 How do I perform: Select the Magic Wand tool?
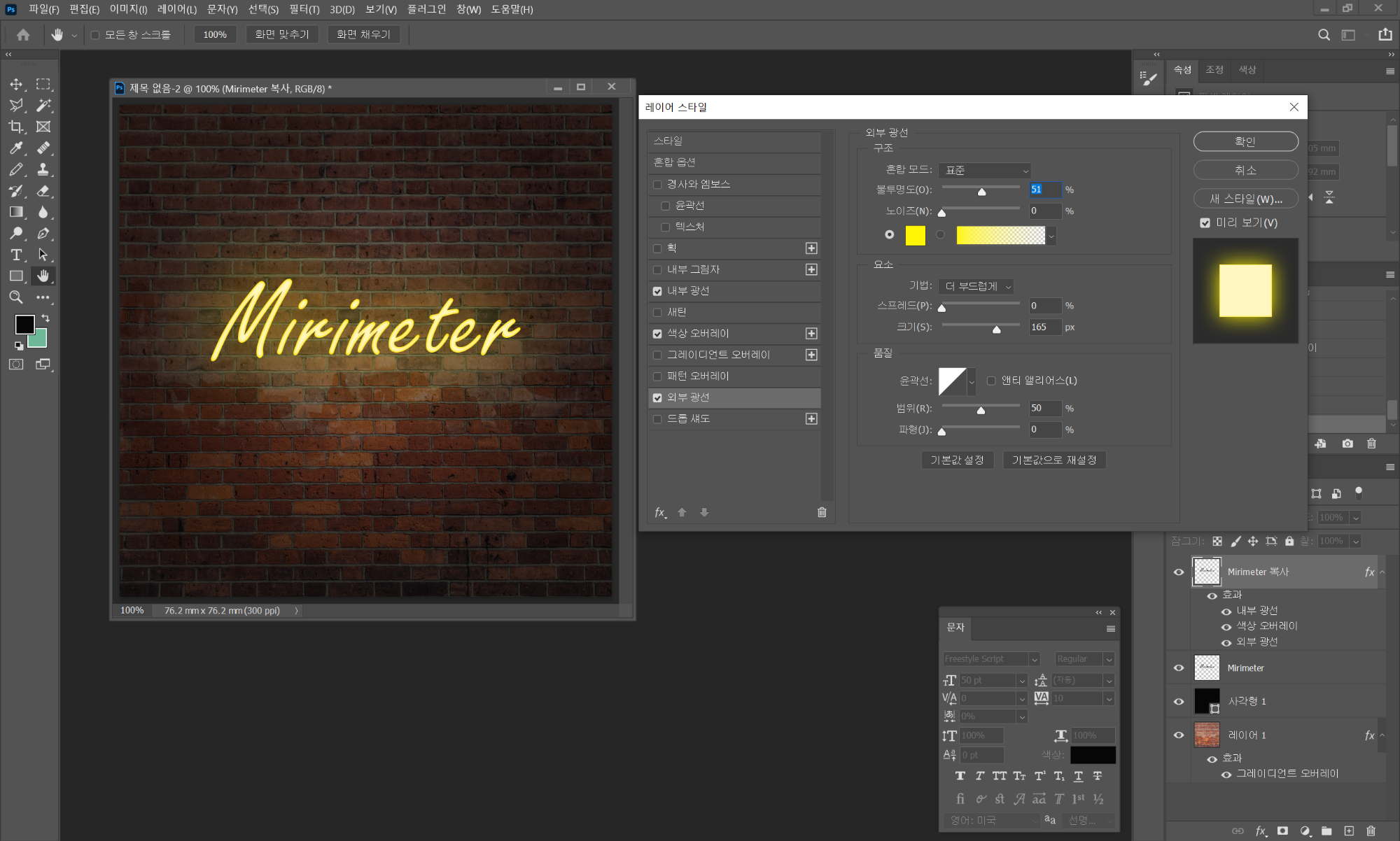pos(43,106)
